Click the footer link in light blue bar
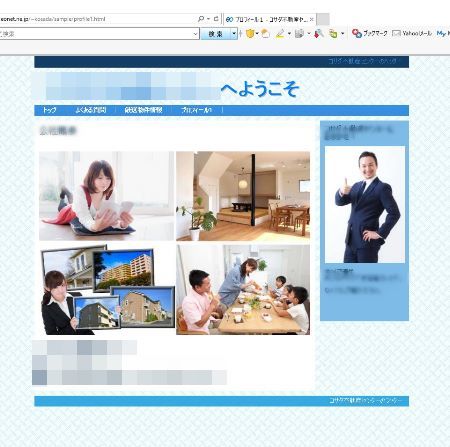 (x=365, y=401)
